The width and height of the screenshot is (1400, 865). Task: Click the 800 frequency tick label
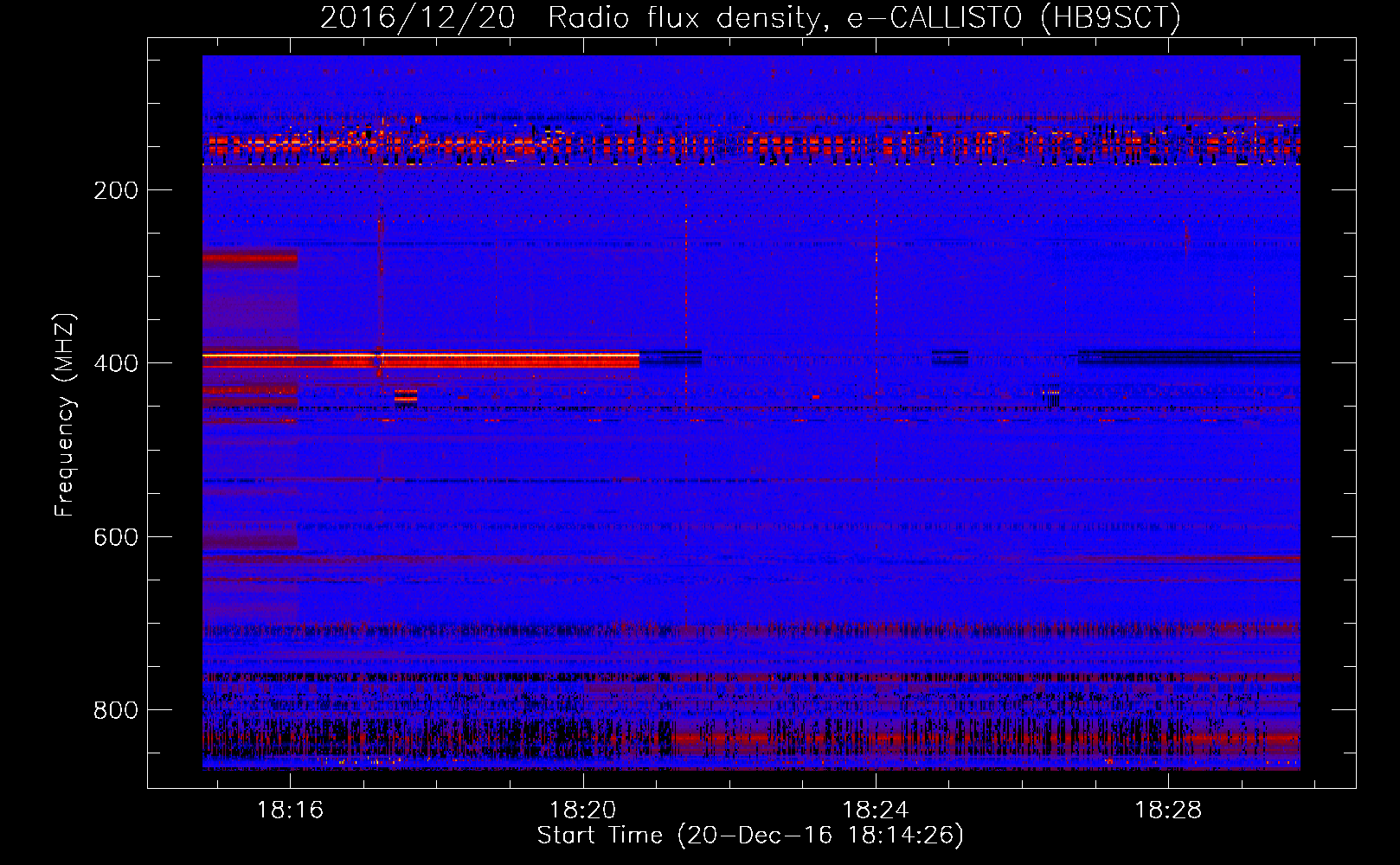pyautogui.click(x=116, y=710)
